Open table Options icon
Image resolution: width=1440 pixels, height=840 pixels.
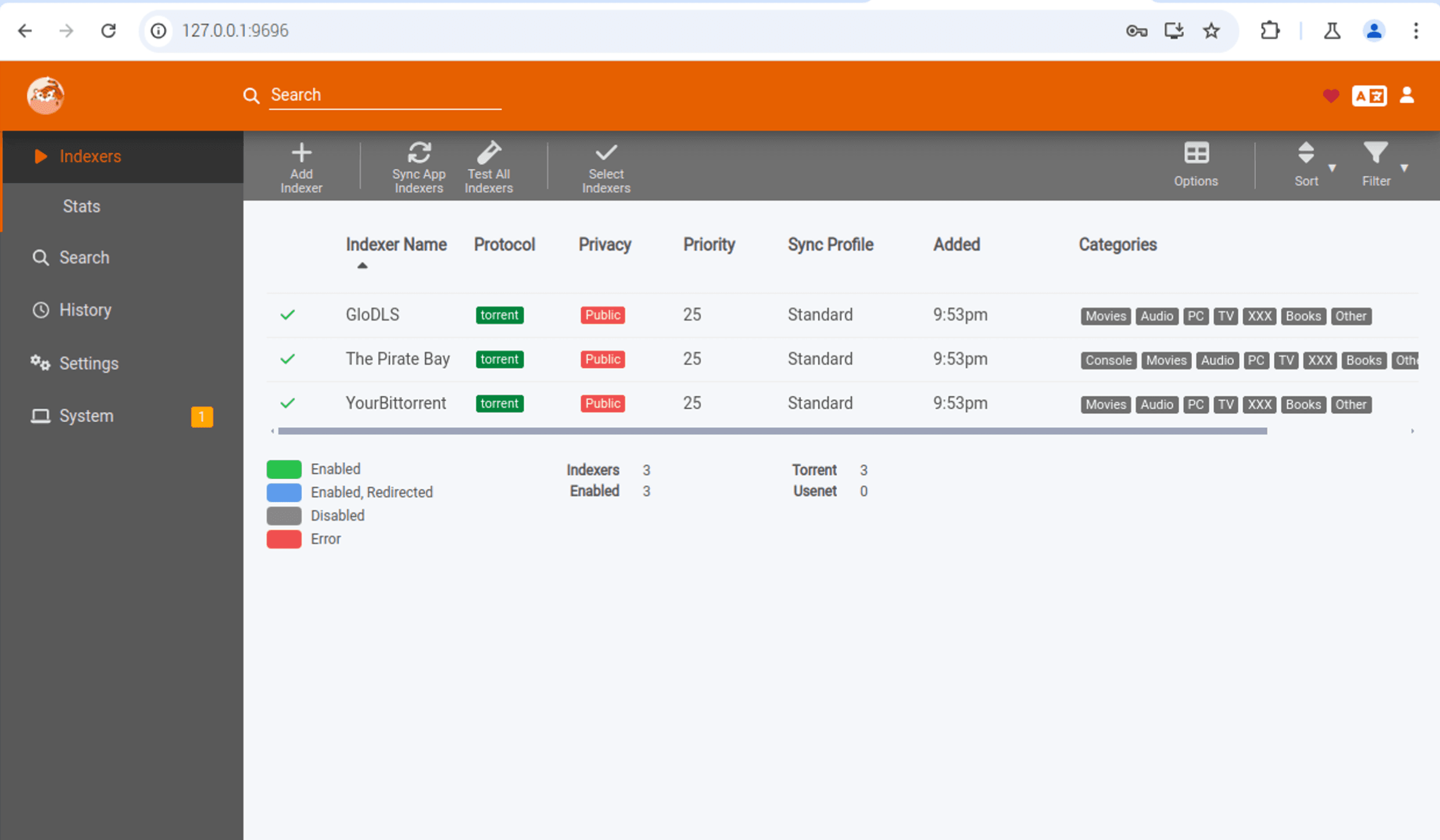1195,154
